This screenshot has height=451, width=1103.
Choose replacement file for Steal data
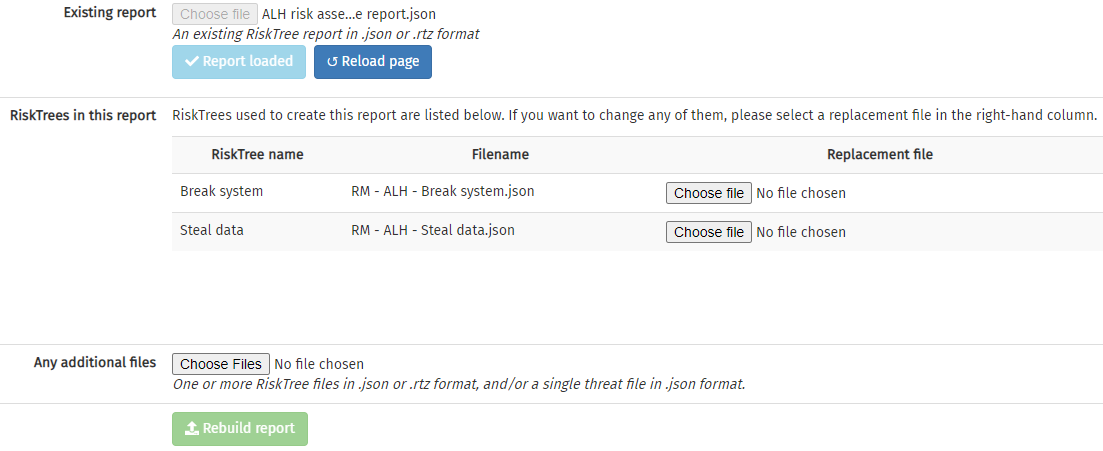708,232
